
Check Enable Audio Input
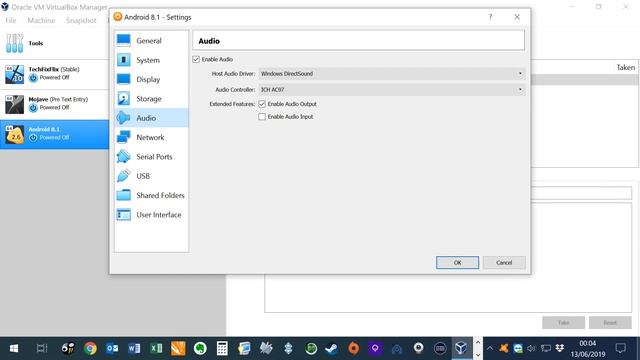pos(262,117)
